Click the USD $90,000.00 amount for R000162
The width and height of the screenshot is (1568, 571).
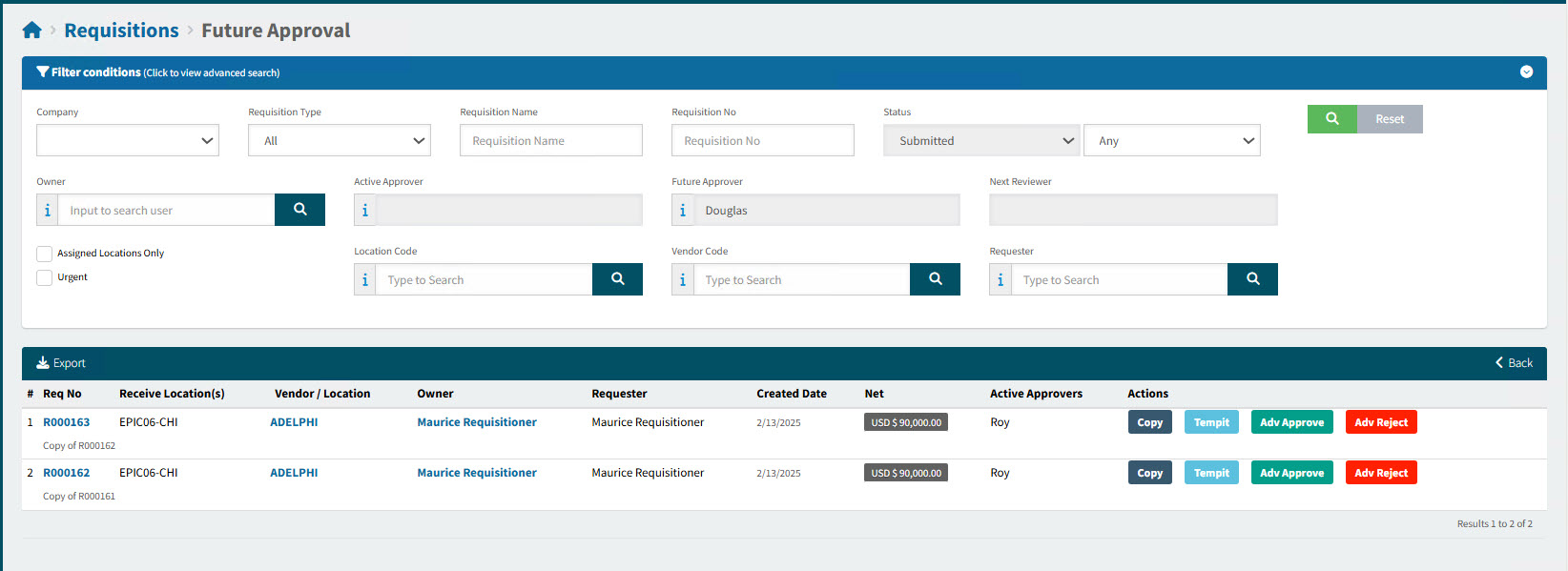(906, 473)
